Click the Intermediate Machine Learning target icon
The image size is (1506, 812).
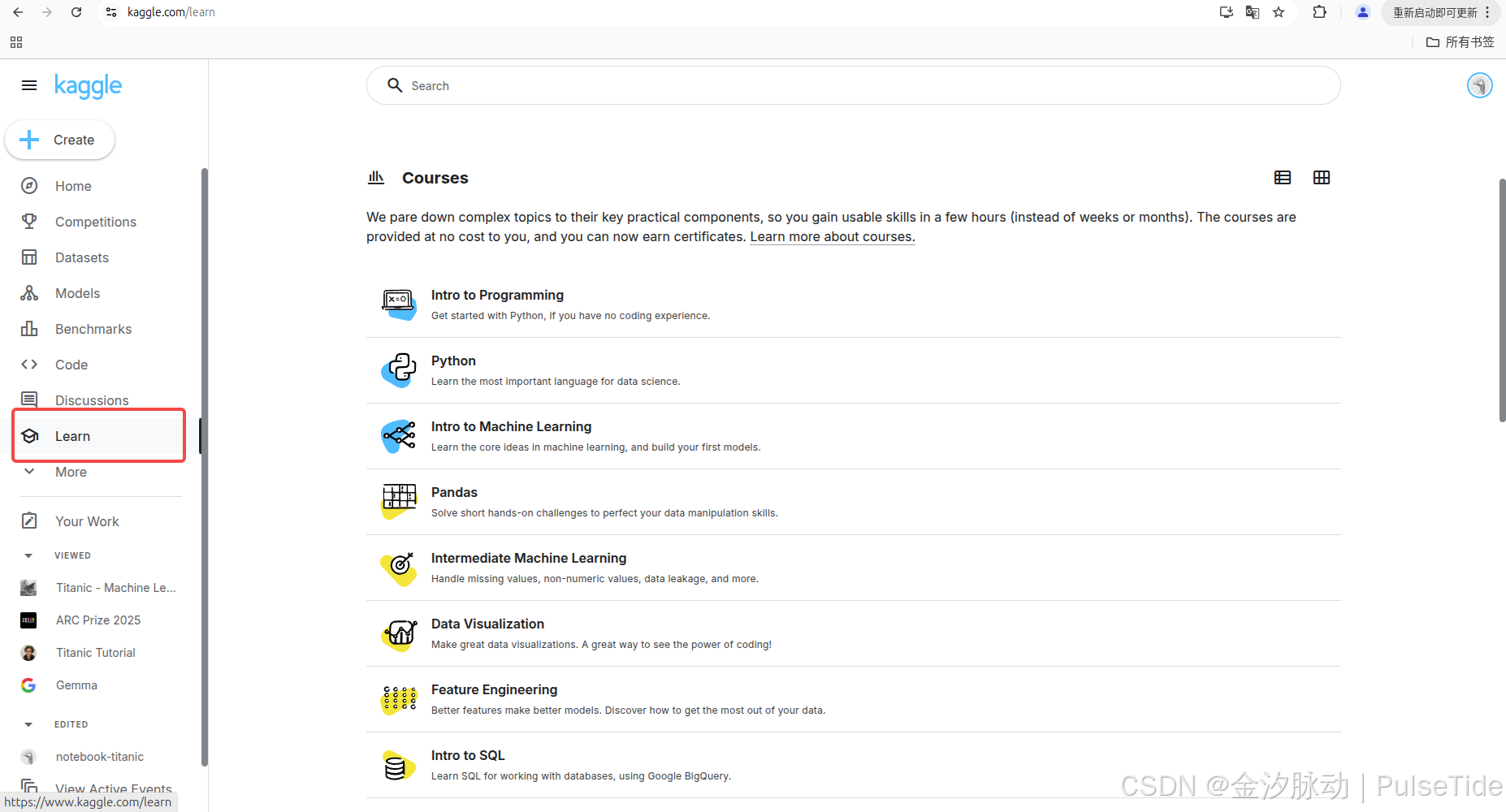tap(399, 568)
